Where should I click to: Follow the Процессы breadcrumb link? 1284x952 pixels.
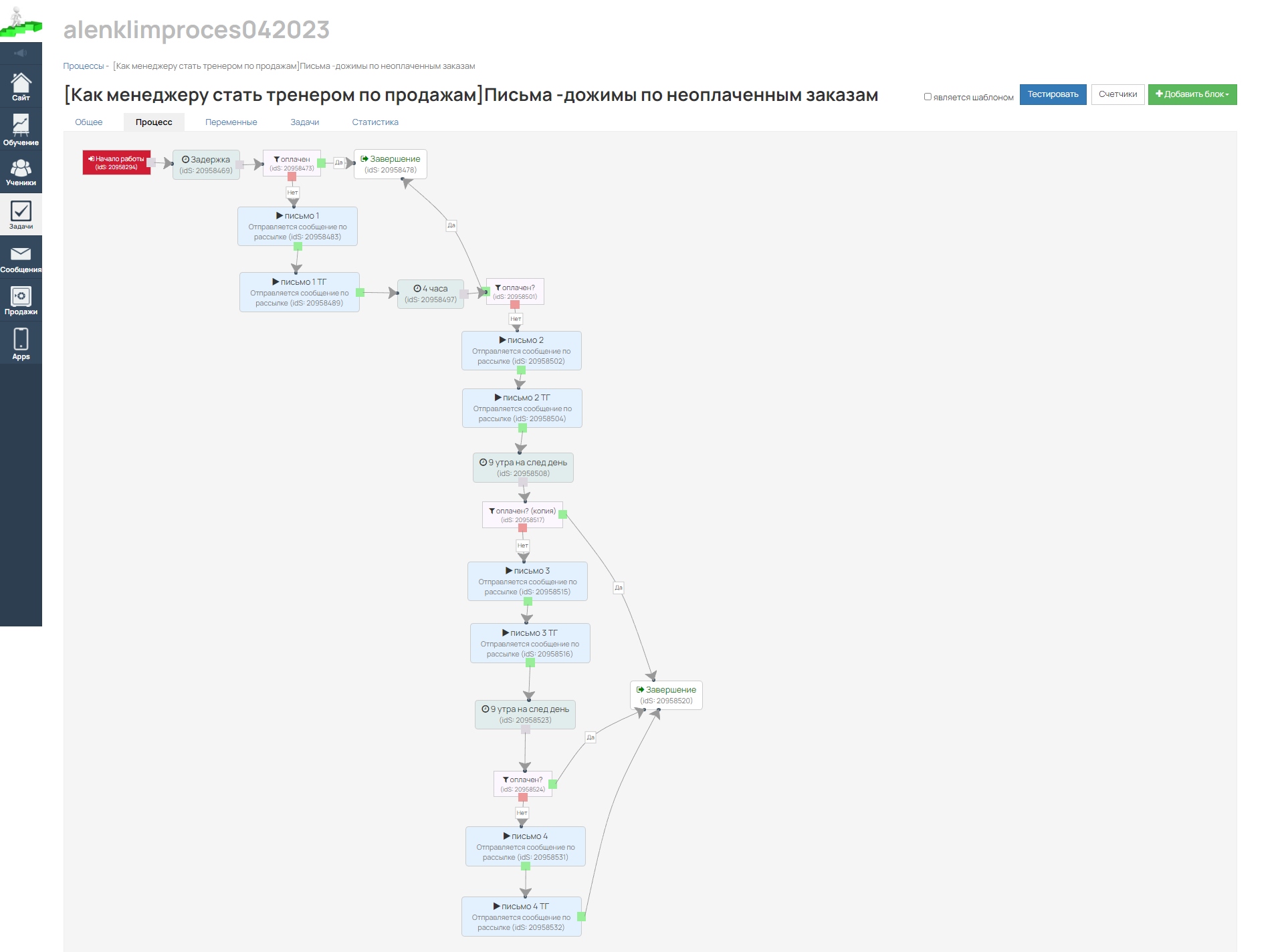coord(83,66)
